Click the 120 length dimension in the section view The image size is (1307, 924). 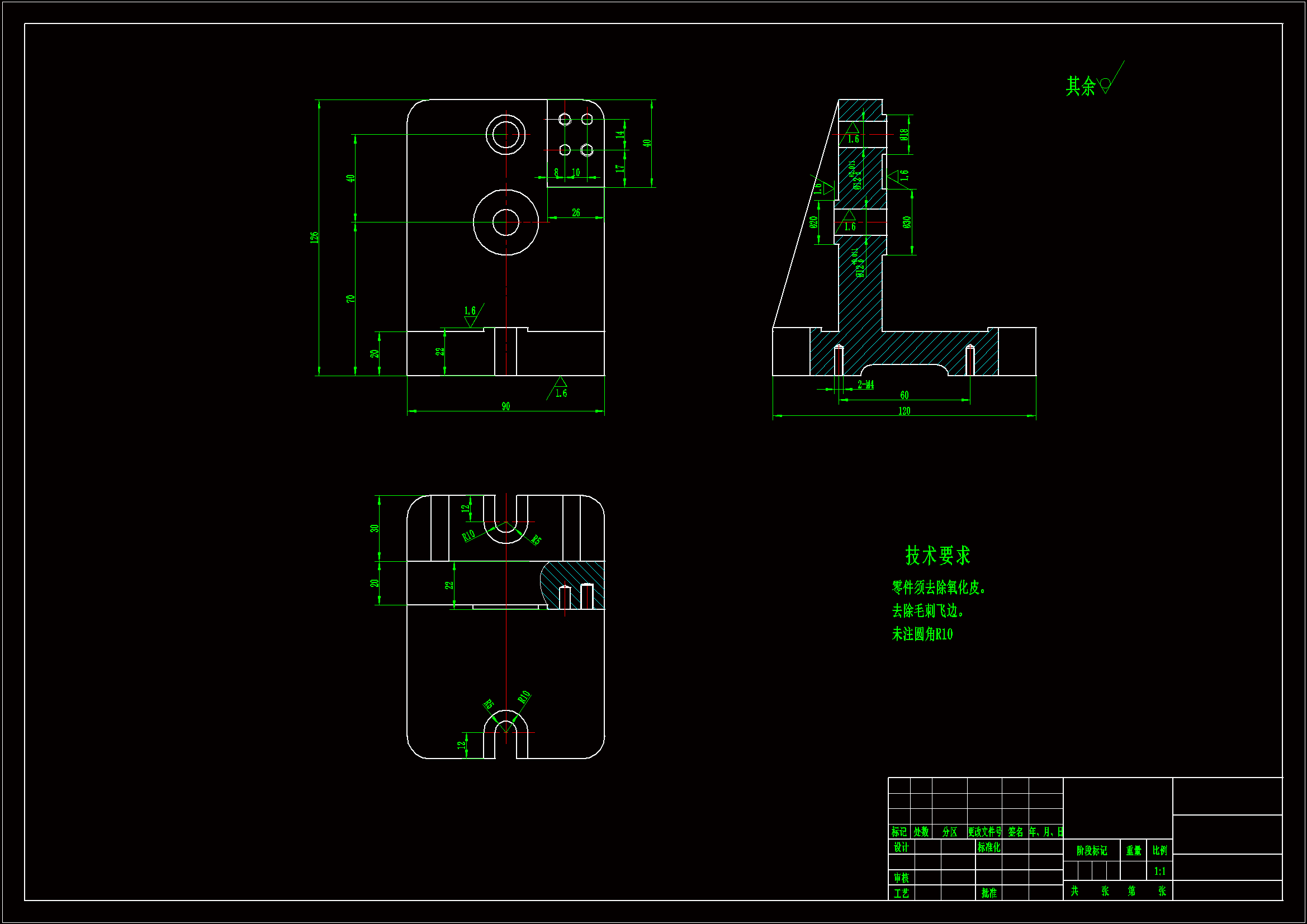904,411
